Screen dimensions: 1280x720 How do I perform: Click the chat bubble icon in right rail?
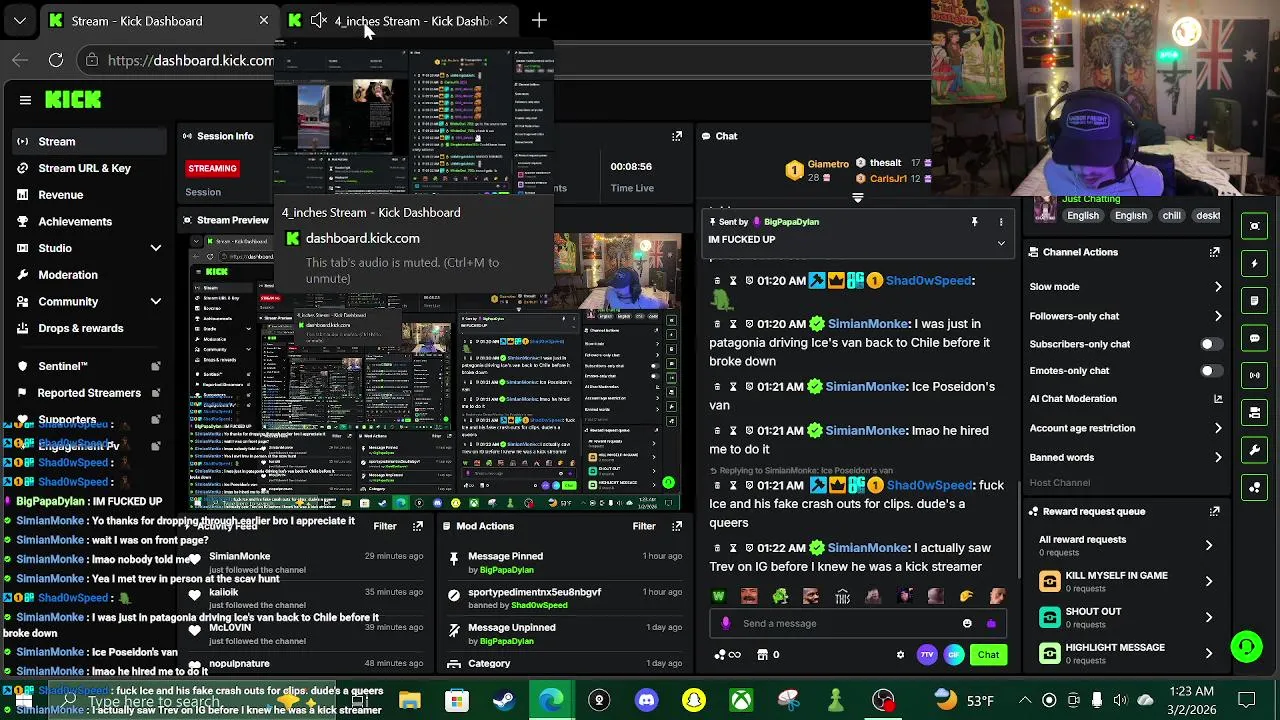point(1254,338)
